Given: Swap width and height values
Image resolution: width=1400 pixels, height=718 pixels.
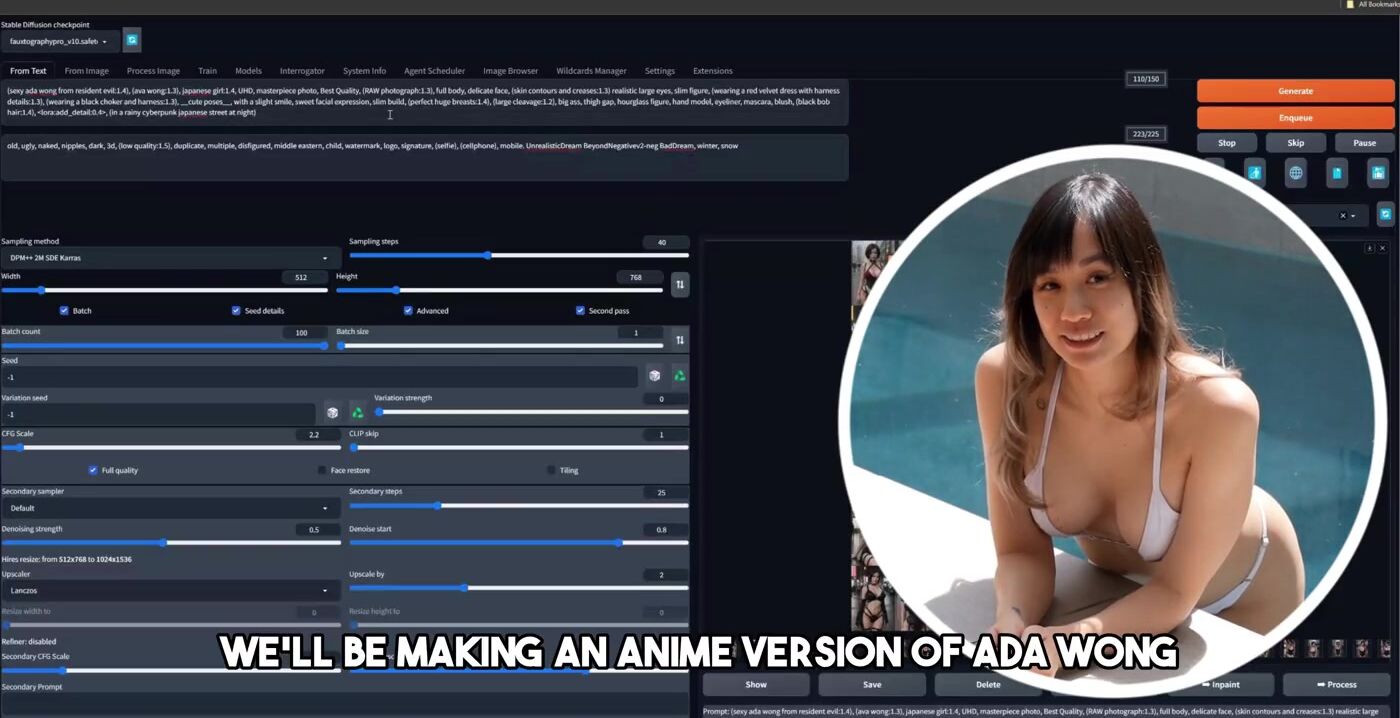Looking at the screenshot, I should point(680,285).
